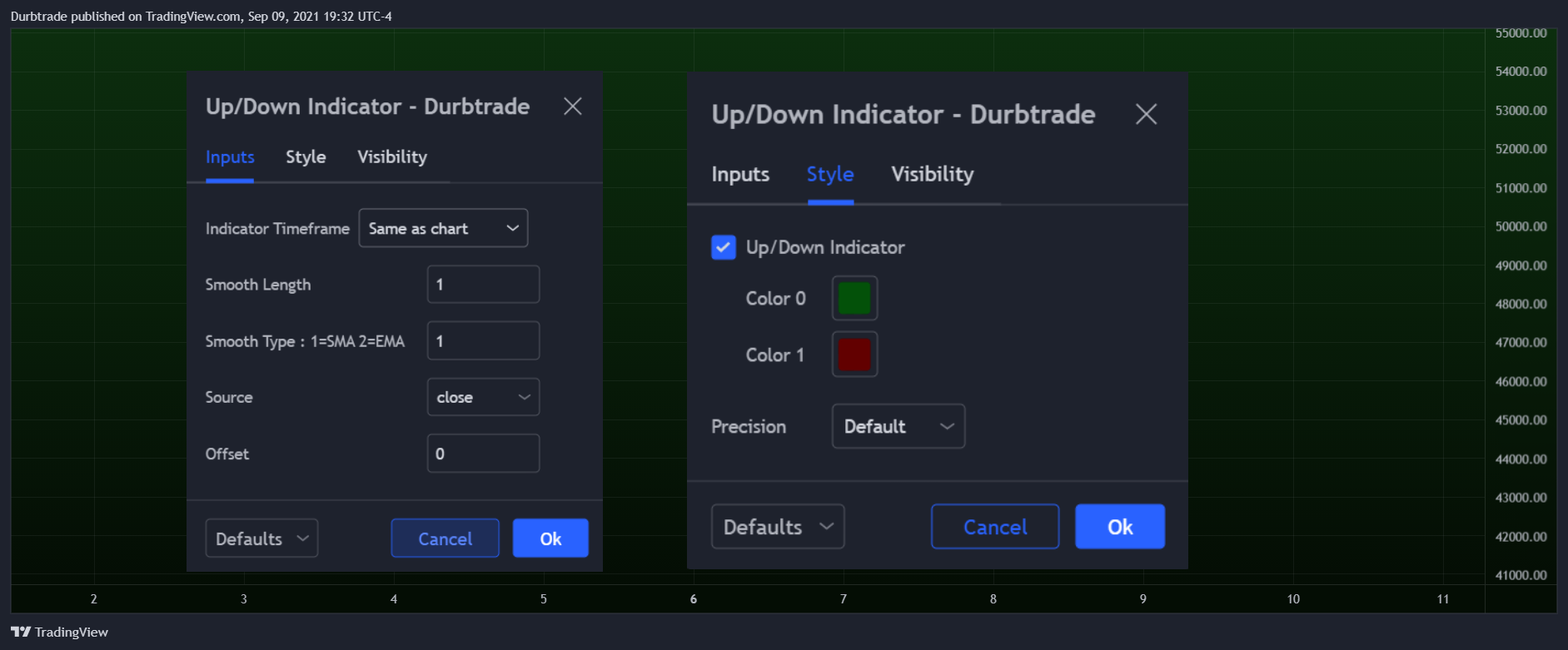Click the 55000.00 price axis label

point(1521,33)
